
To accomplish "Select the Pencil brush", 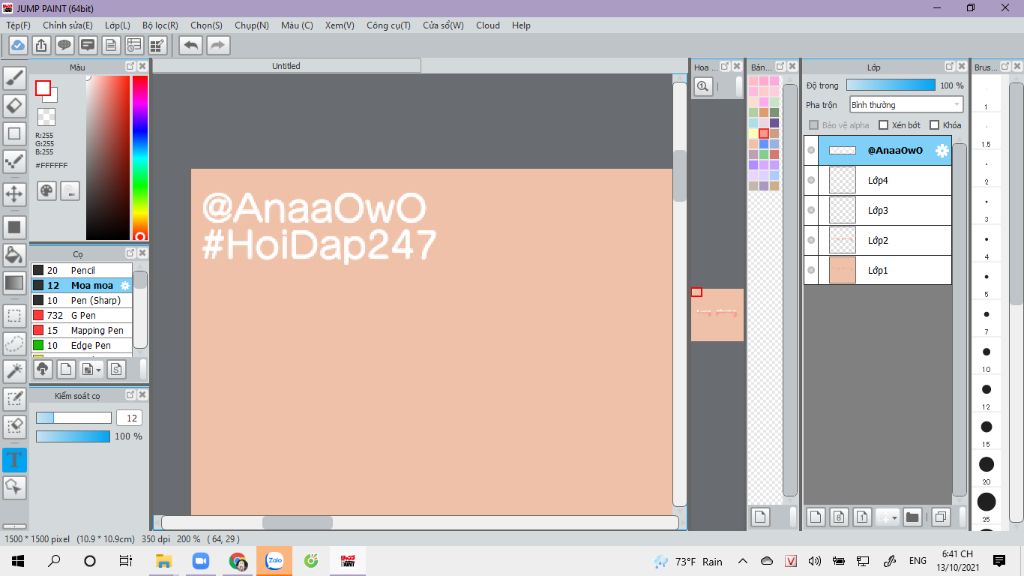I will (x=82, y=270).
